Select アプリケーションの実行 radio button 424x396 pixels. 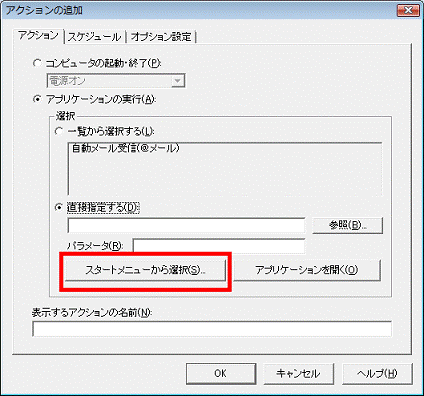coord(37,99)
